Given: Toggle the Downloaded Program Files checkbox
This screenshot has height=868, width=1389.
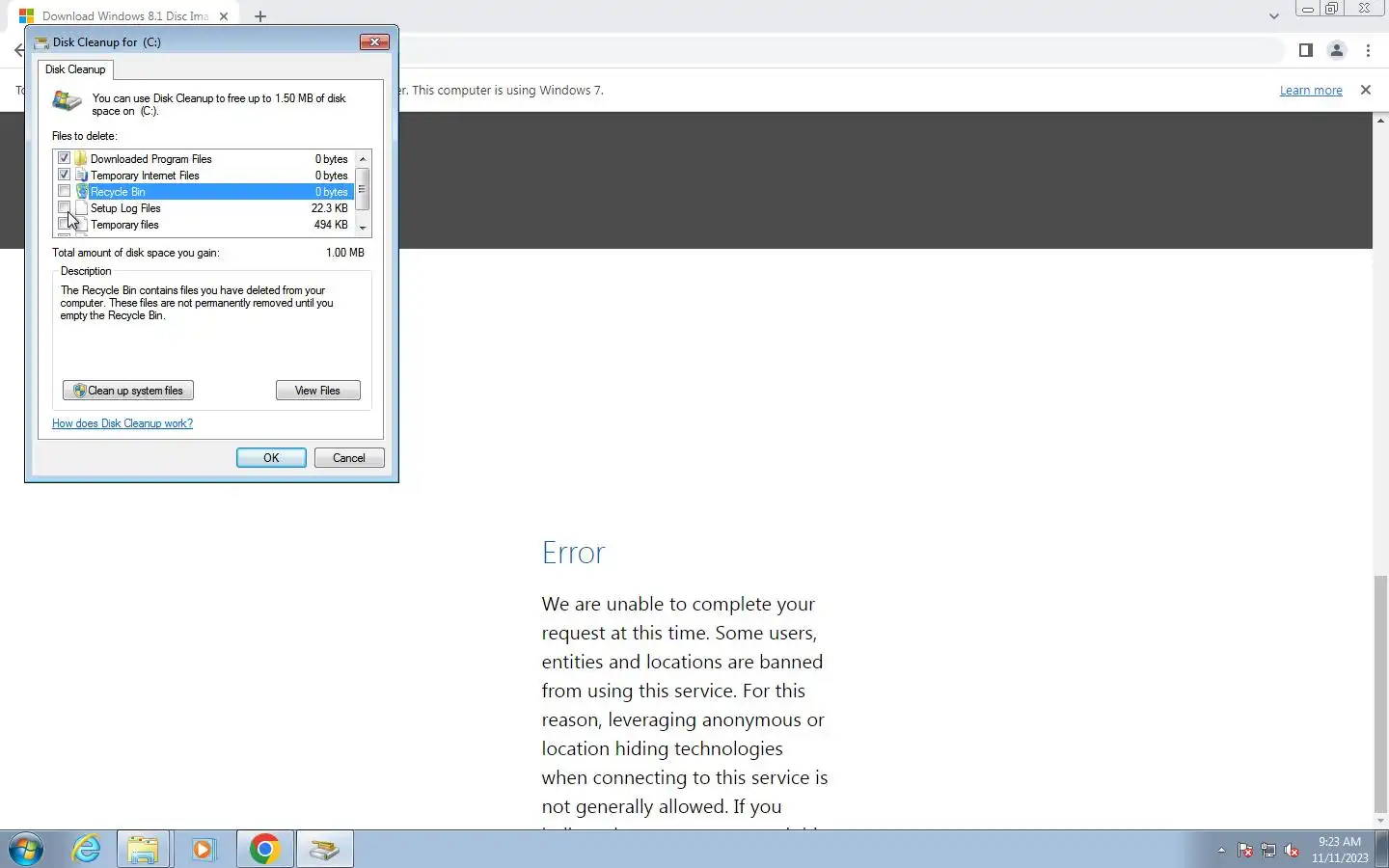Looking at the screenshot, I should pos(64,158).
